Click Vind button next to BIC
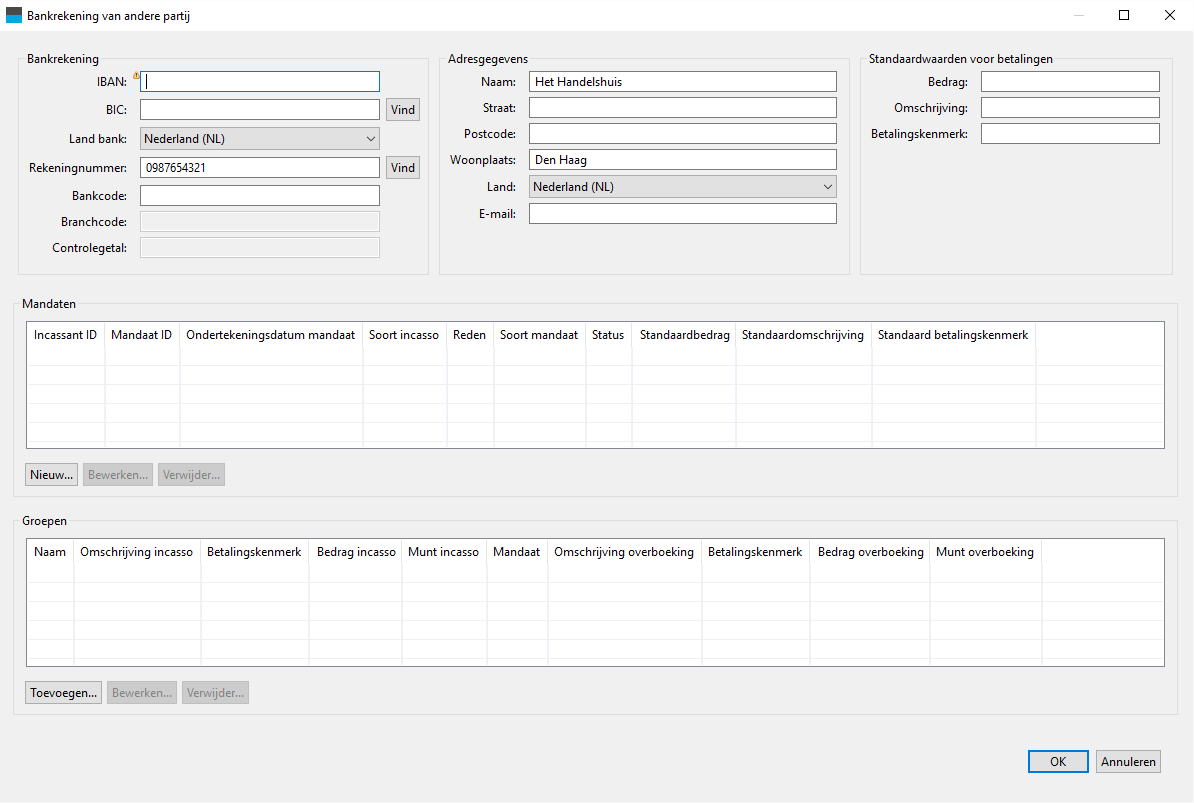The image size is (1194, 803). point(403,110)
